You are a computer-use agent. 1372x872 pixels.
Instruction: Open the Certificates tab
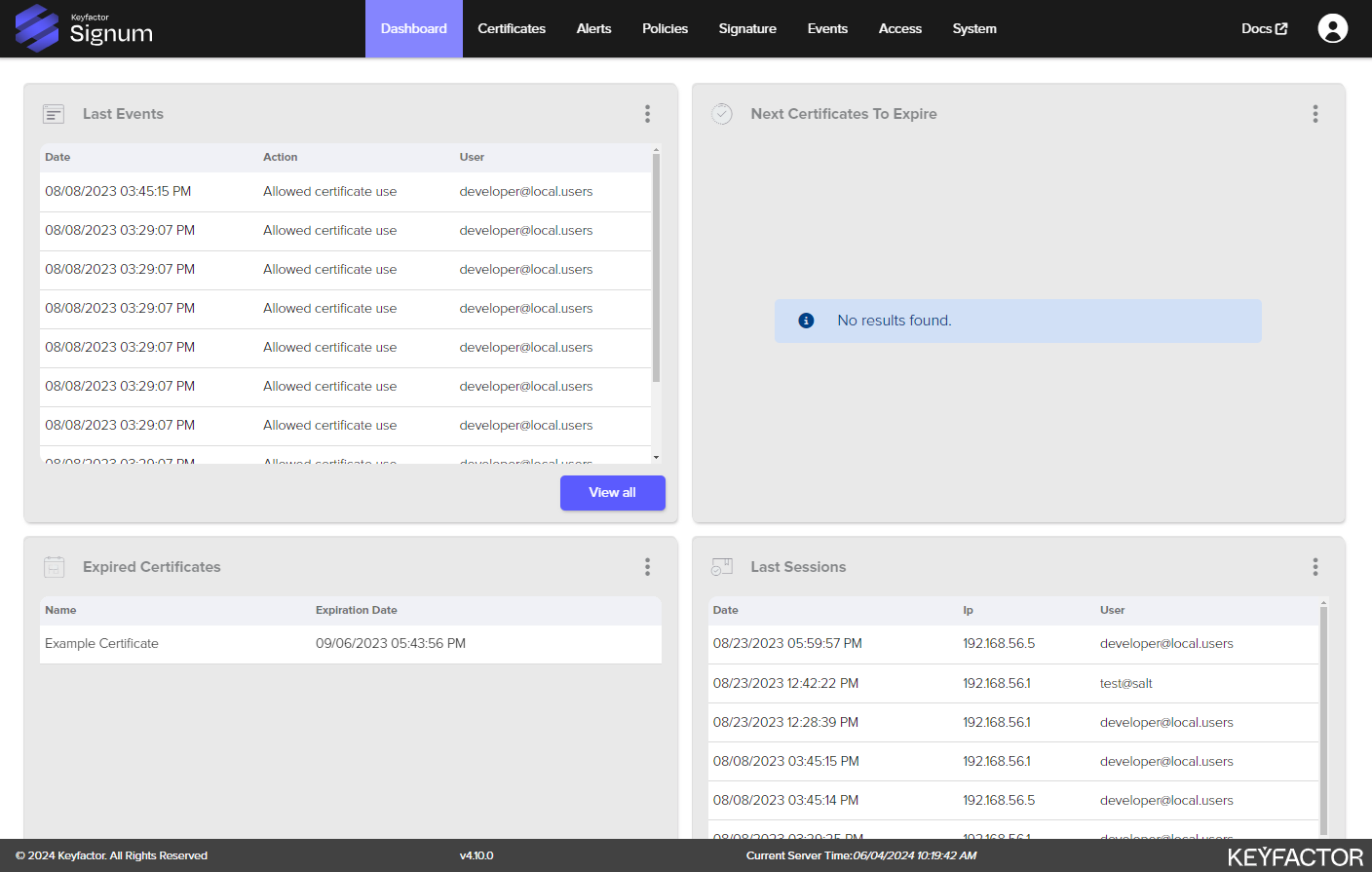tap(511, 29)
